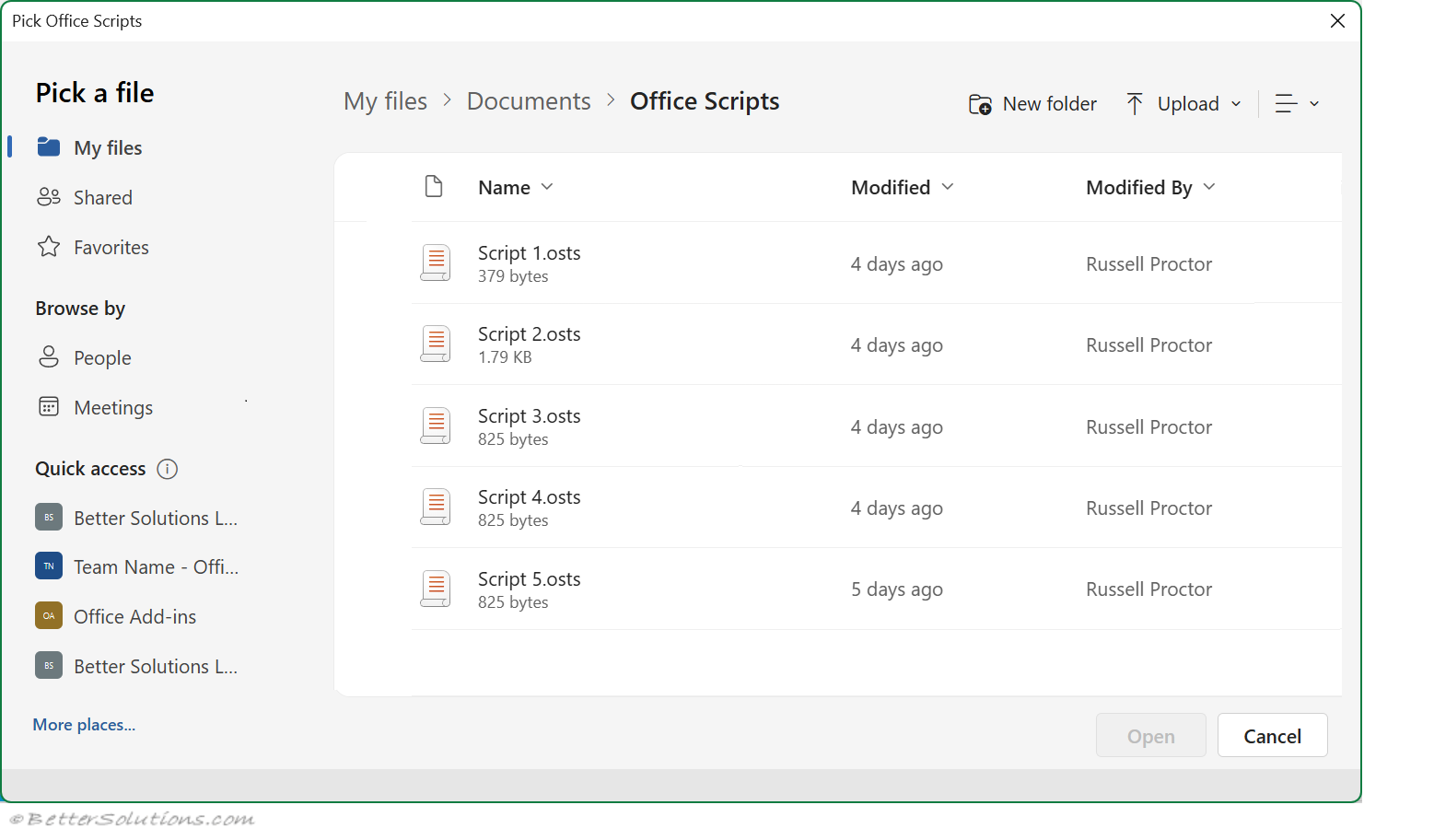This screenshot has height=840, width=1434.
Task: Click the Meetings calendar icon
Action: click(49, 407)
